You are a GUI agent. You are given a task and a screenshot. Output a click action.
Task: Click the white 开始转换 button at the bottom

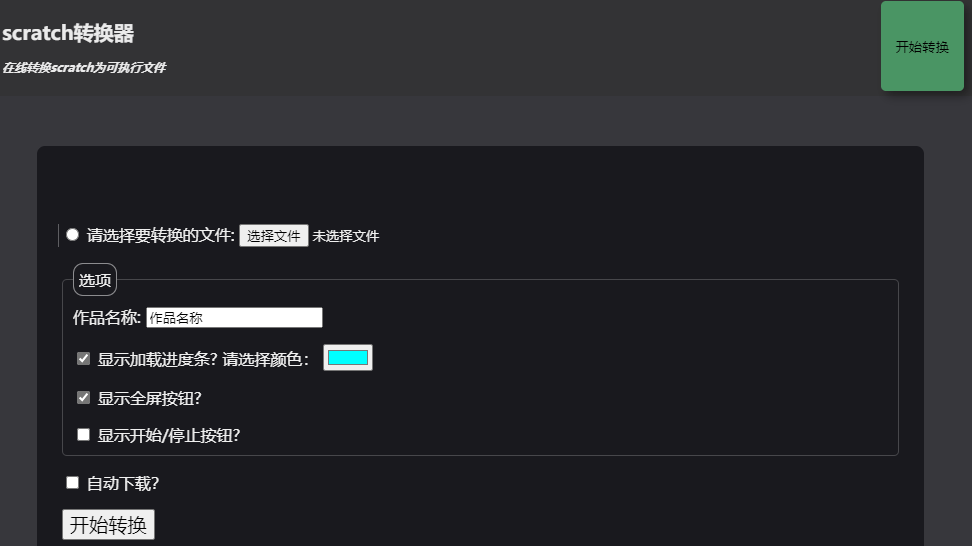[x=108, y=524]
